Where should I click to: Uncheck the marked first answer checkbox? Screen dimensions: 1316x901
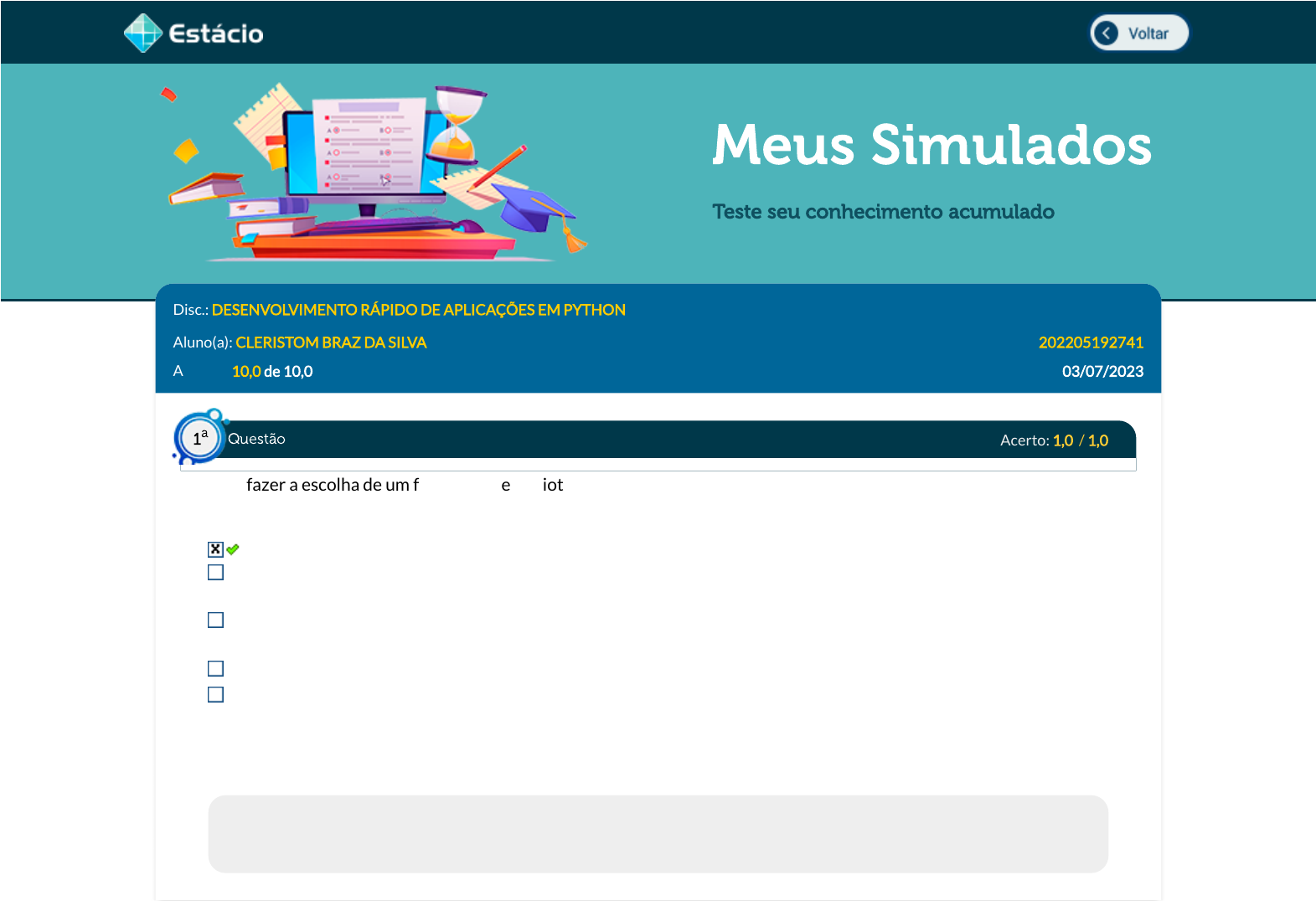(x=215, y=549)
